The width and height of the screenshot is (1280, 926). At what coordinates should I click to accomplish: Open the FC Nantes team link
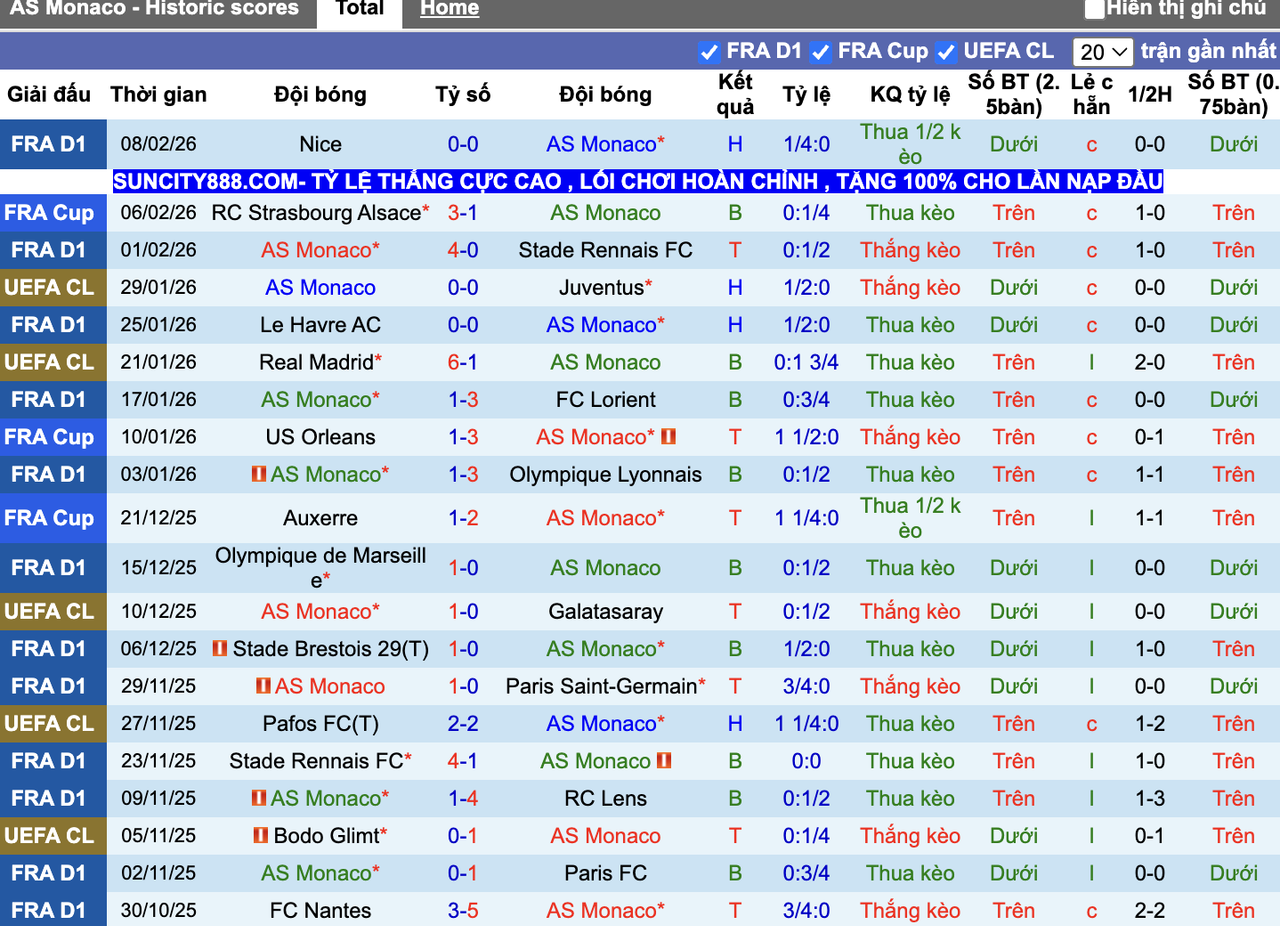click(320, 911)
